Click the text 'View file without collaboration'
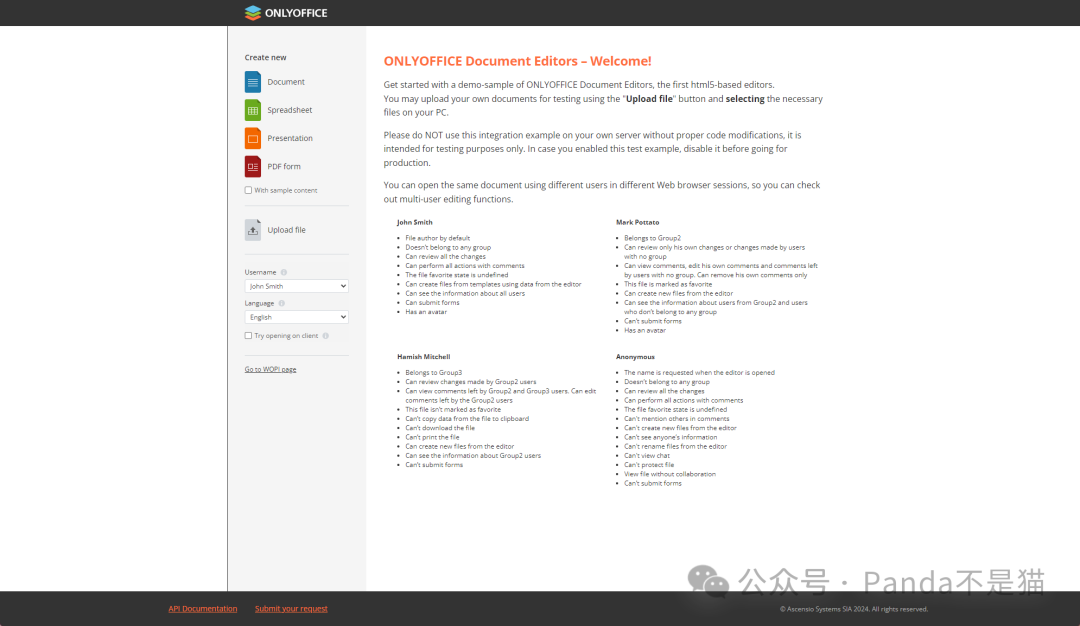Viewport: 1080px width, 626px height. point(669,474)
